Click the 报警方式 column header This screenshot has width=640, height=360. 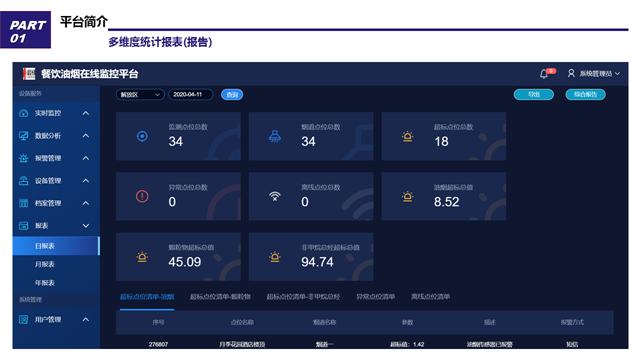click(x=572, y=322)
